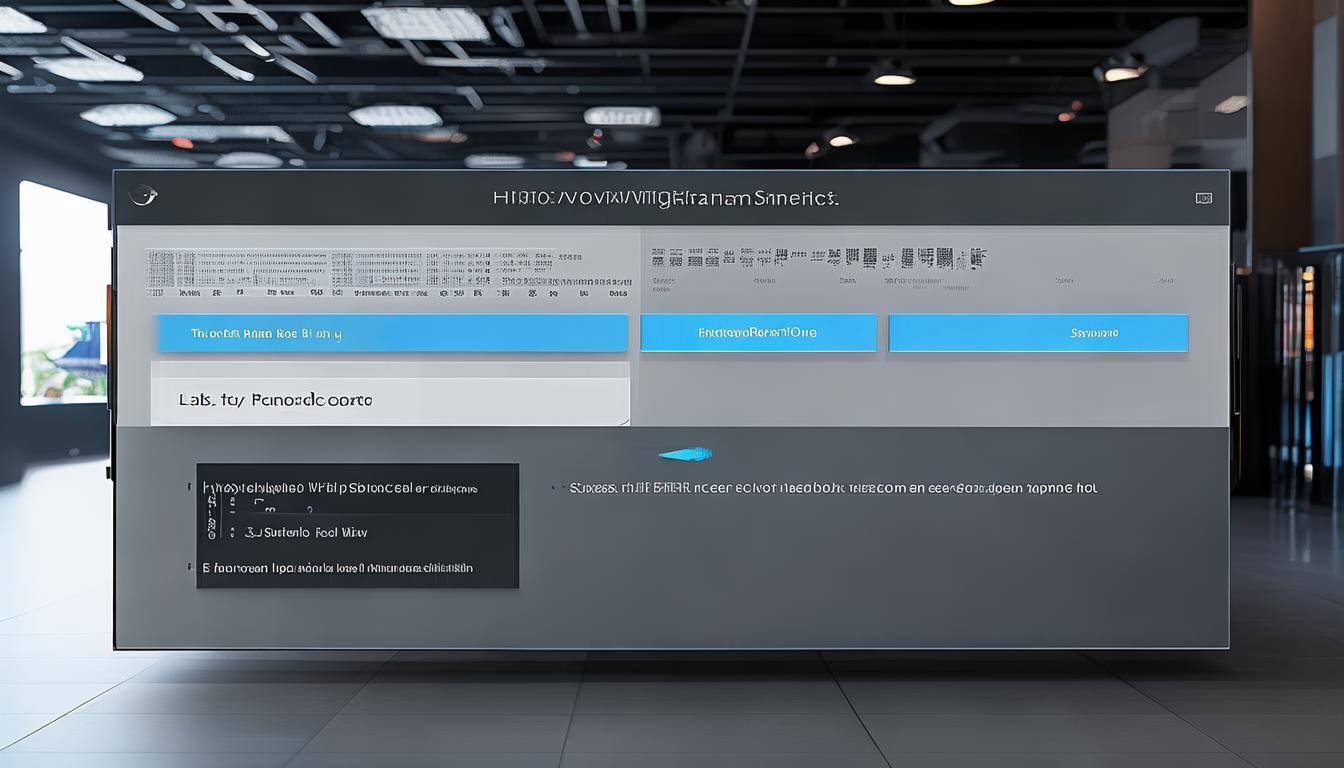Screen dimensions: 1344x768
Task: Select the '3J Sutenlo Fool' row in dark panel
Action: pyautogui.click(x=305, y=533)
